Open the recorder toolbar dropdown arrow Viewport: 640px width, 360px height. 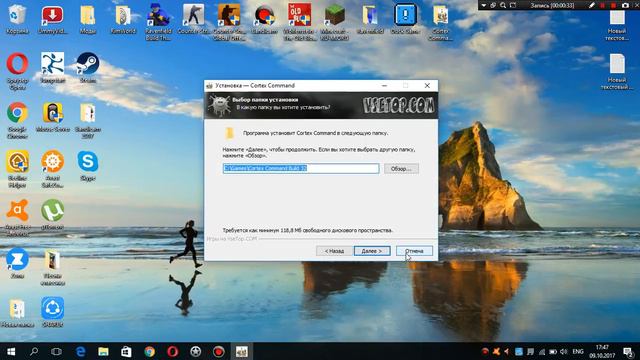point(484,5)
